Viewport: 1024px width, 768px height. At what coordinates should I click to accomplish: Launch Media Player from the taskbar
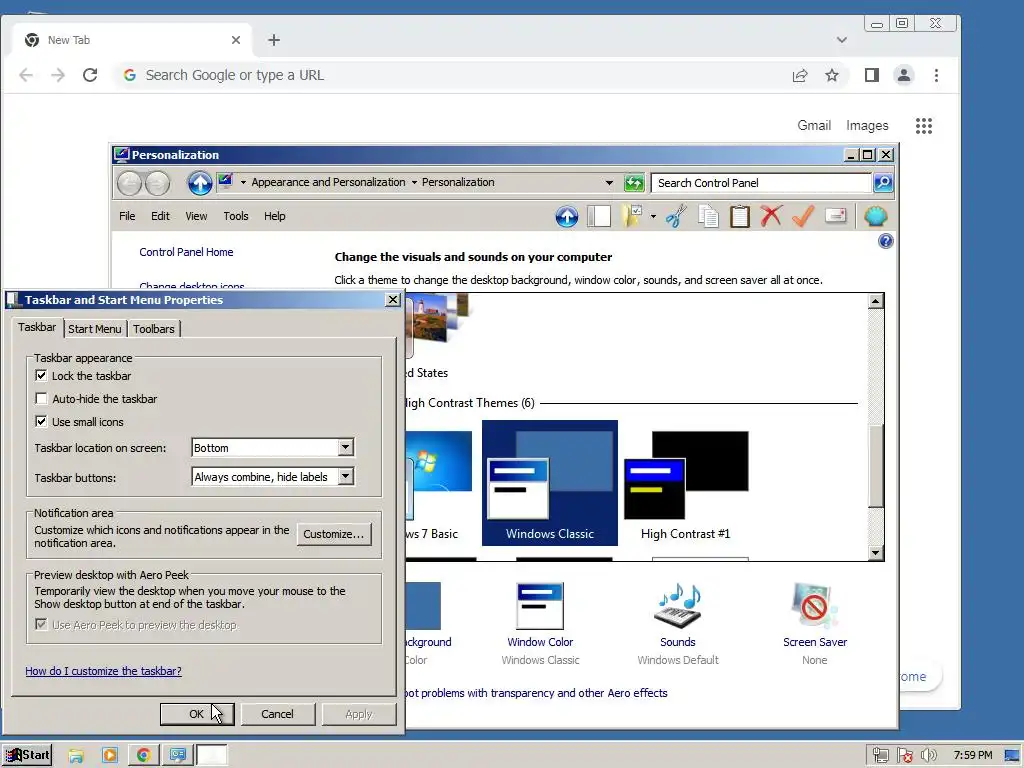(110, 756)
